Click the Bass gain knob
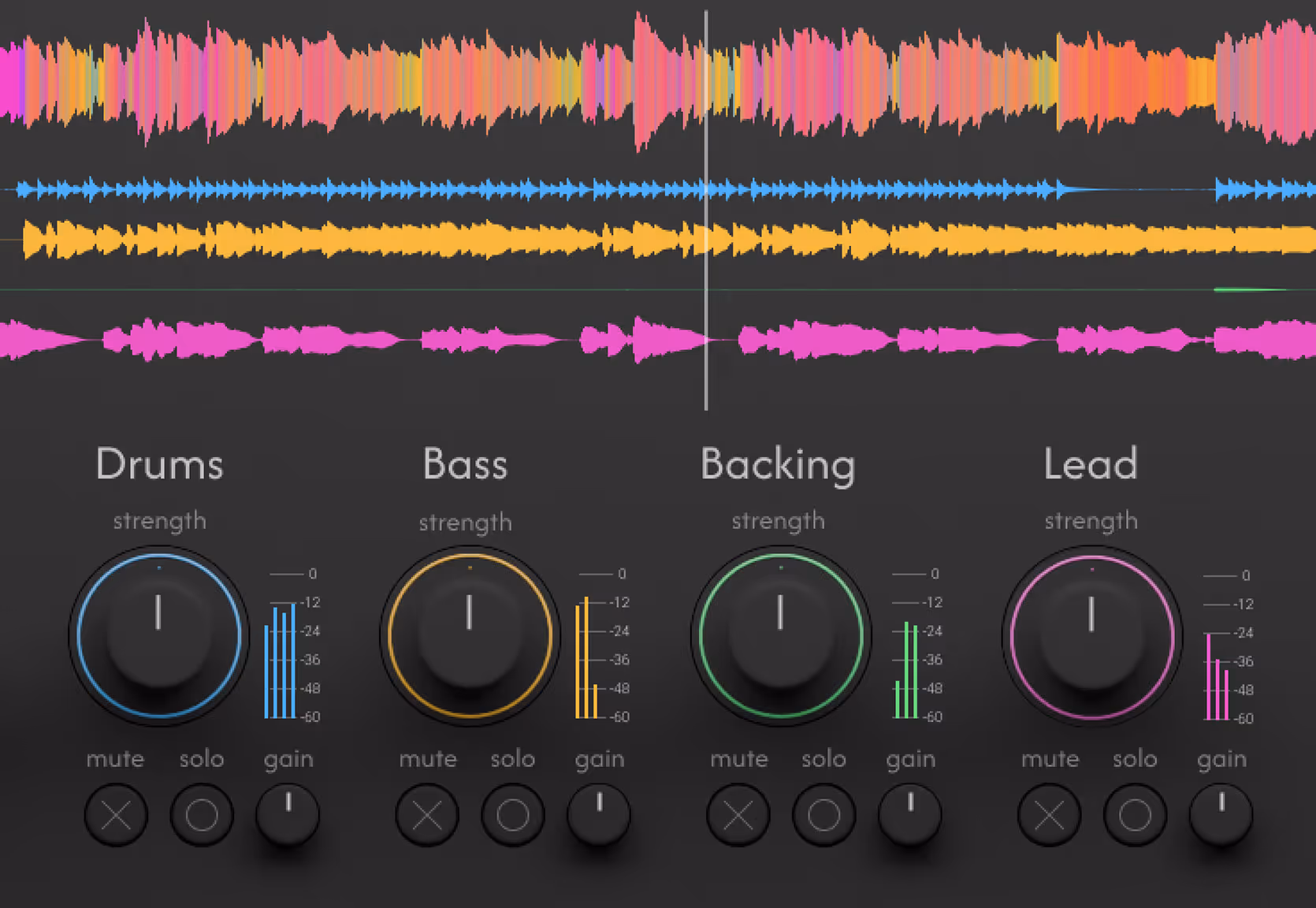 click(x=599, y=815)
